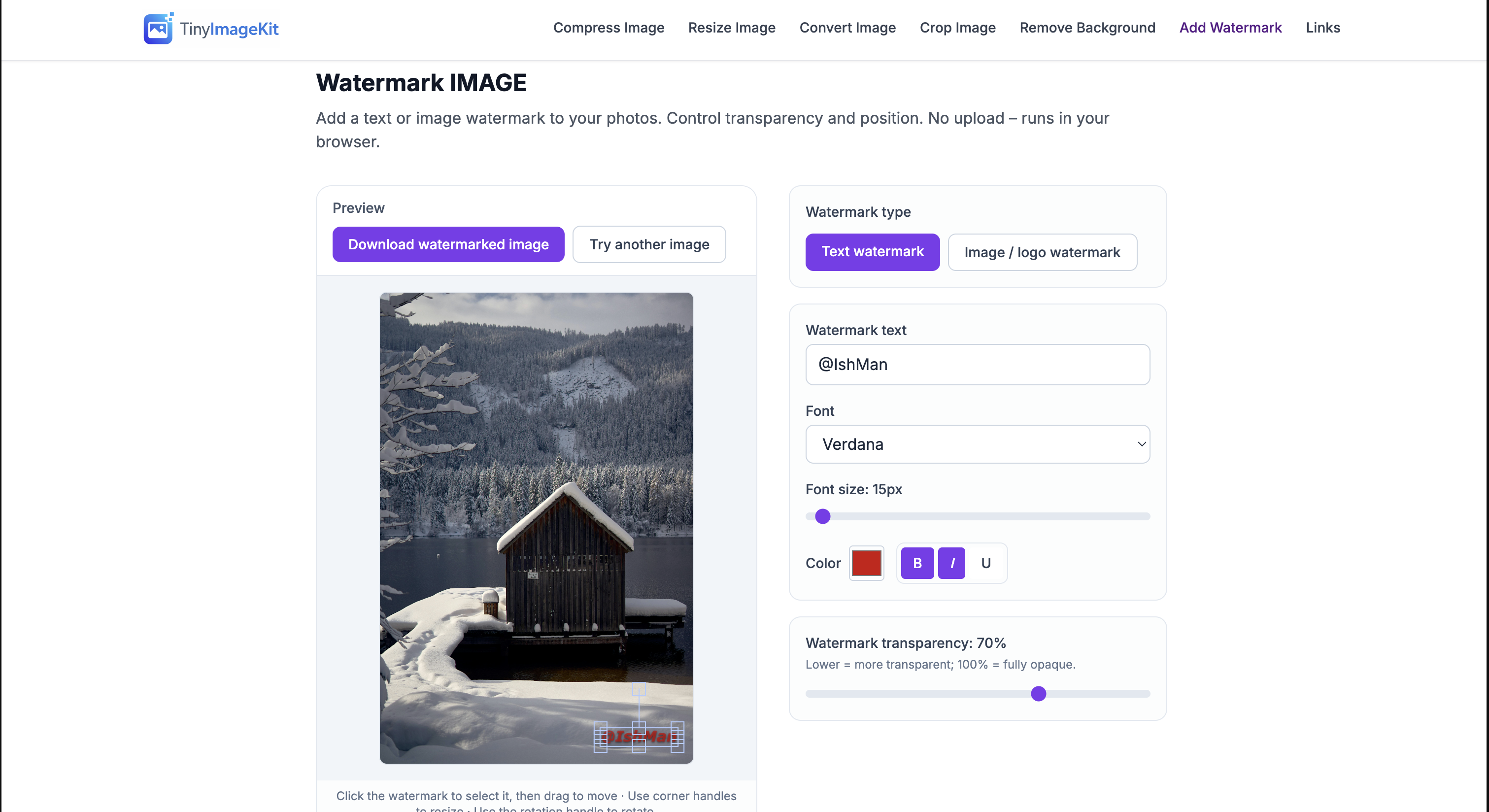Click Try another image

[649, 244]
